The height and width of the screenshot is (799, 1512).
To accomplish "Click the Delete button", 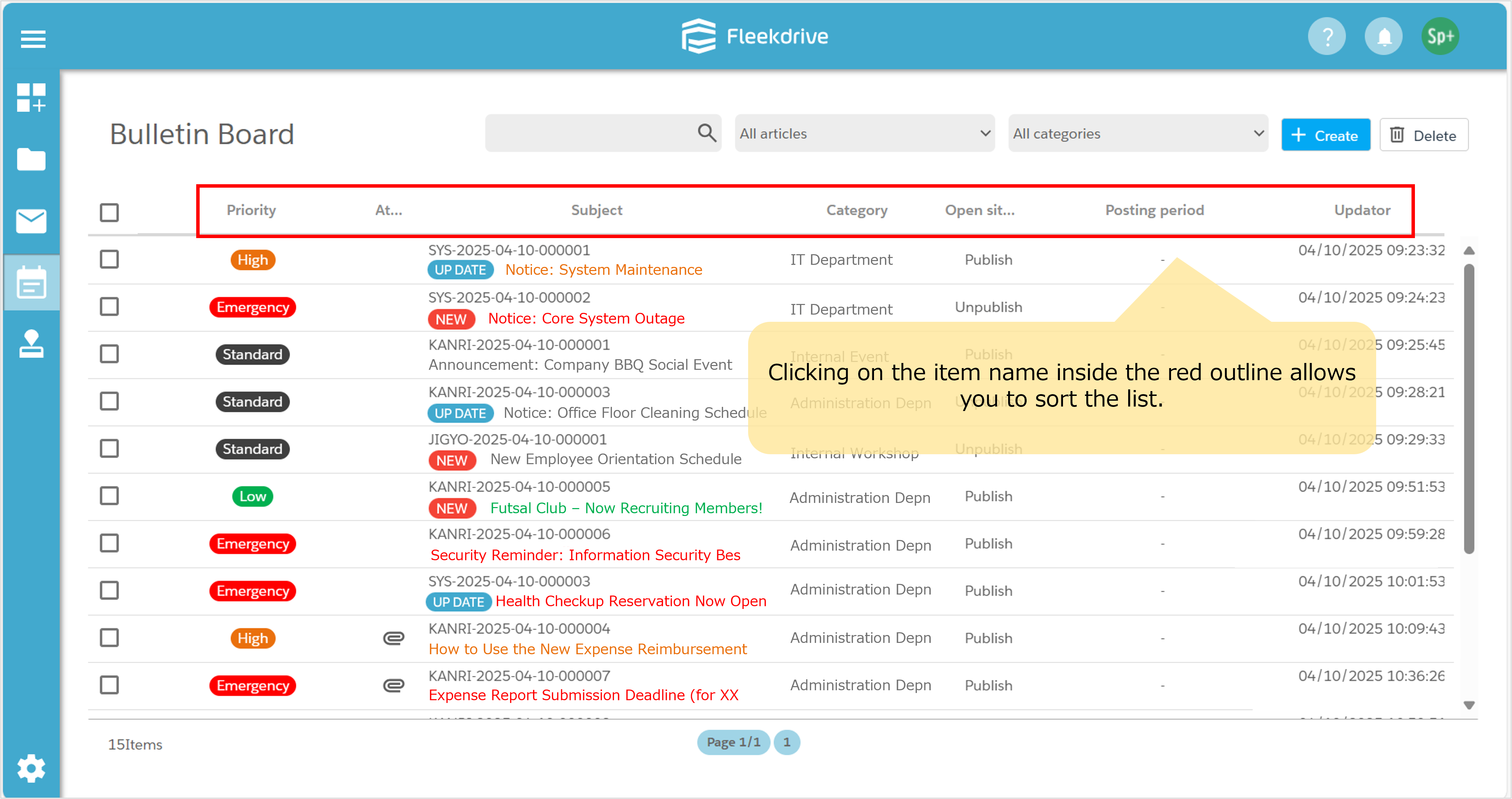I will pyautogui.click(x=1424, y=135).
